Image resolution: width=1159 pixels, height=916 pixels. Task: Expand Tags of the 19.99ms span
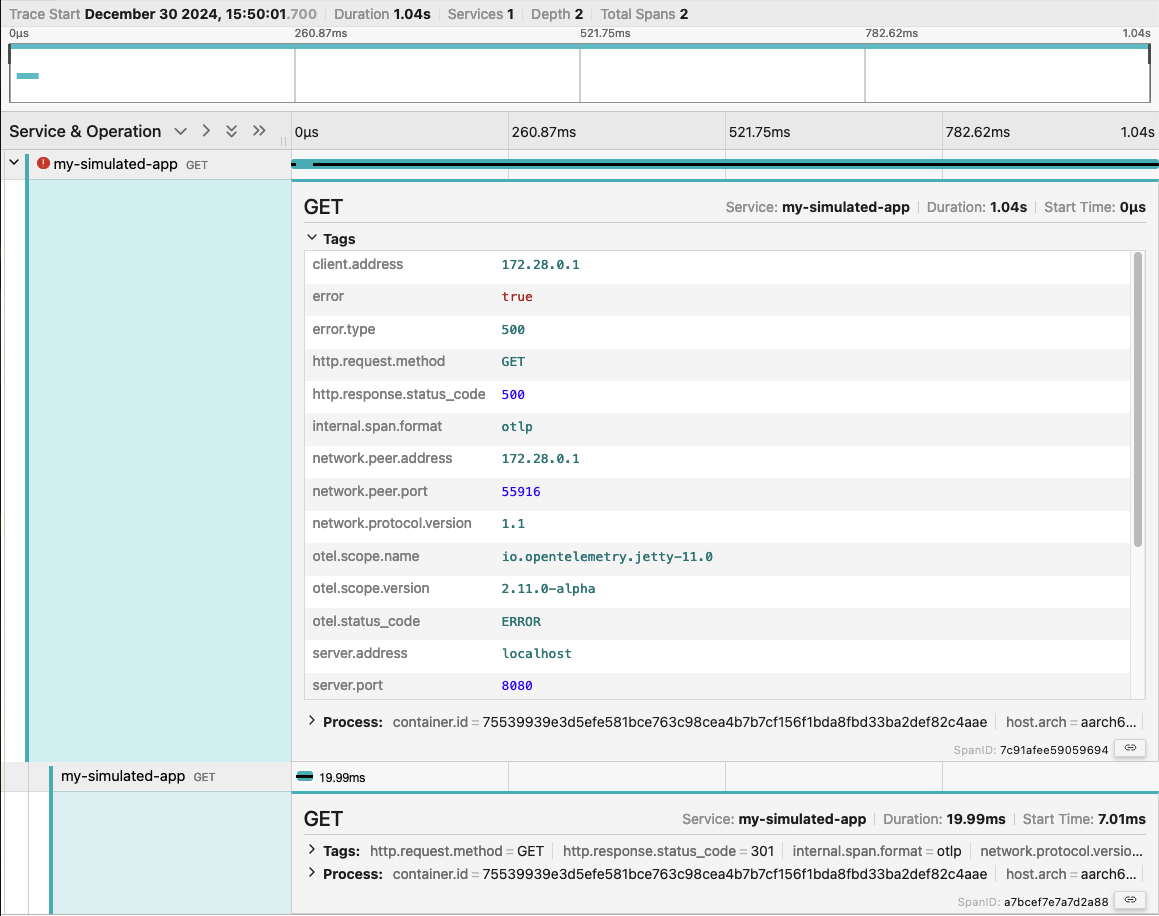tap(312, 851)
